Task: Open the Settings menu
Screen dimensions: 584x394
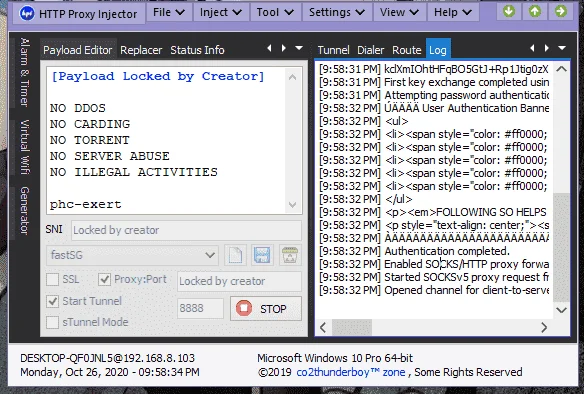Action: tap(337, 12)
